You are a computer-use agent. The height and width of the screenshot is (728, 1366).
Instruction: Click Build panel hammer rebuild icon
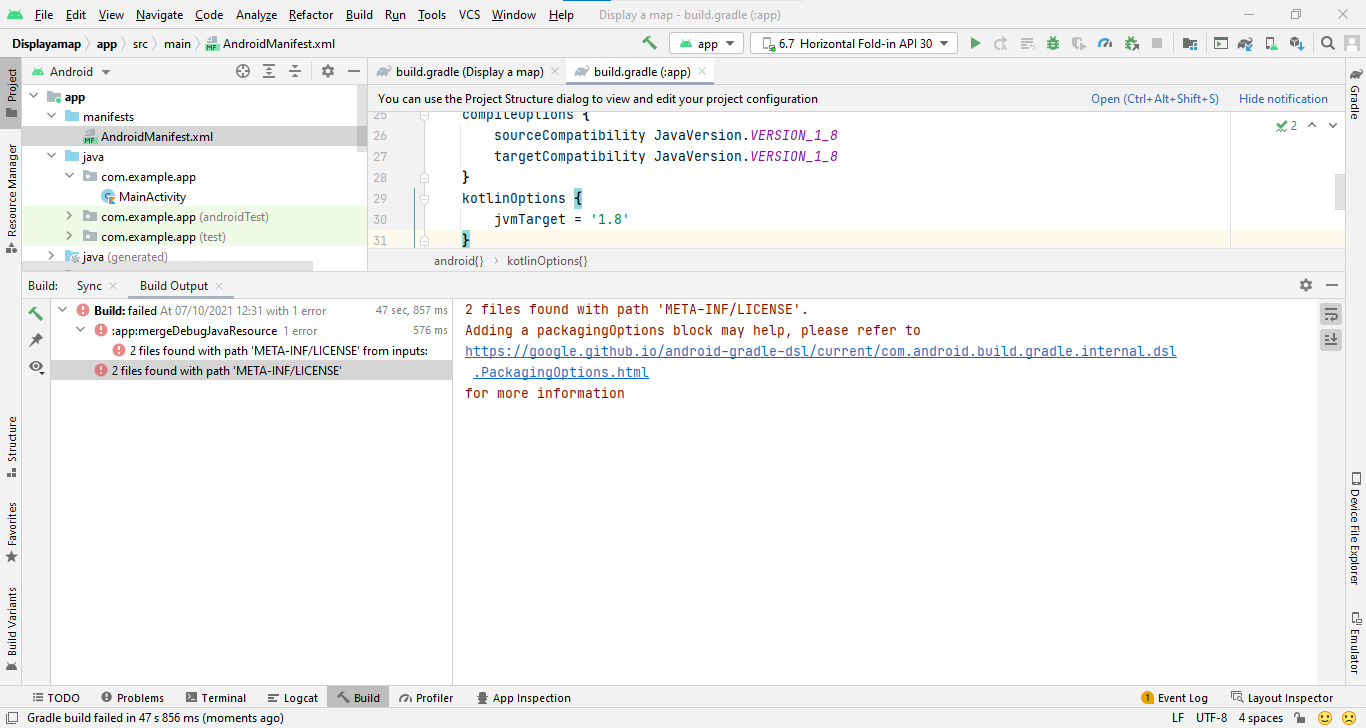pyautogui.click(x=36, y=313)
